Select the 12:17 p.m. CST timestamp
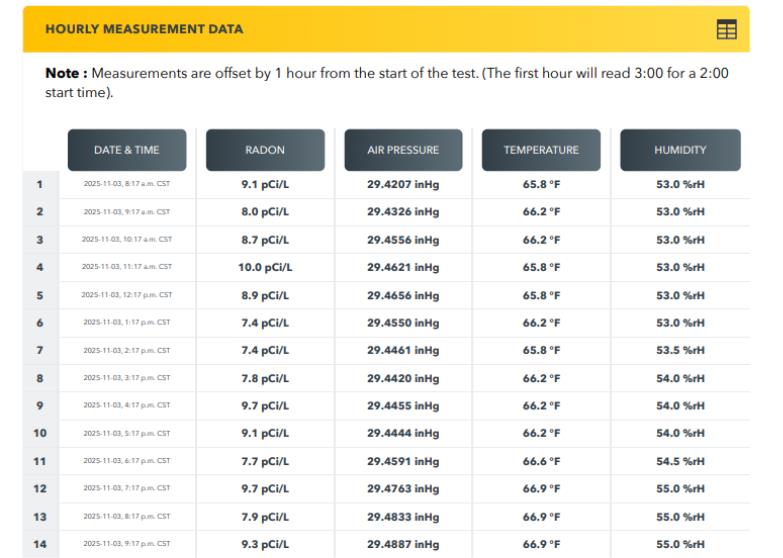The width and height of the screenshot is (783, 558). [126, 295]
